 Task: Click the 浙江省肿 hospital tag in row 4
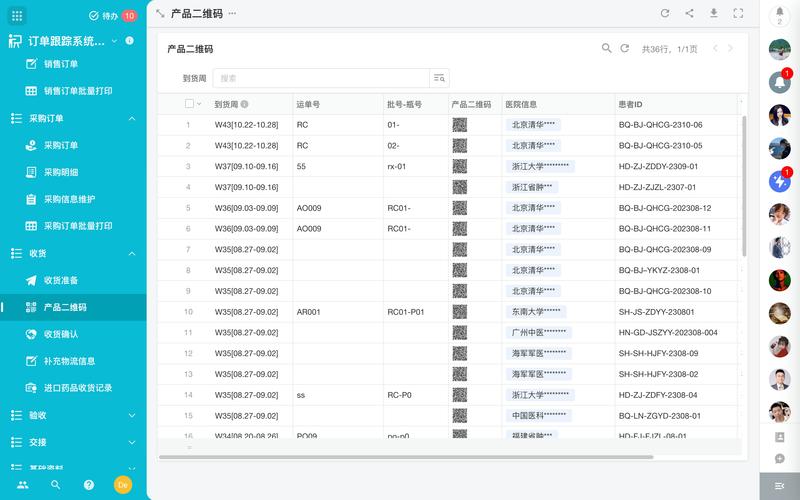(532, 187)
